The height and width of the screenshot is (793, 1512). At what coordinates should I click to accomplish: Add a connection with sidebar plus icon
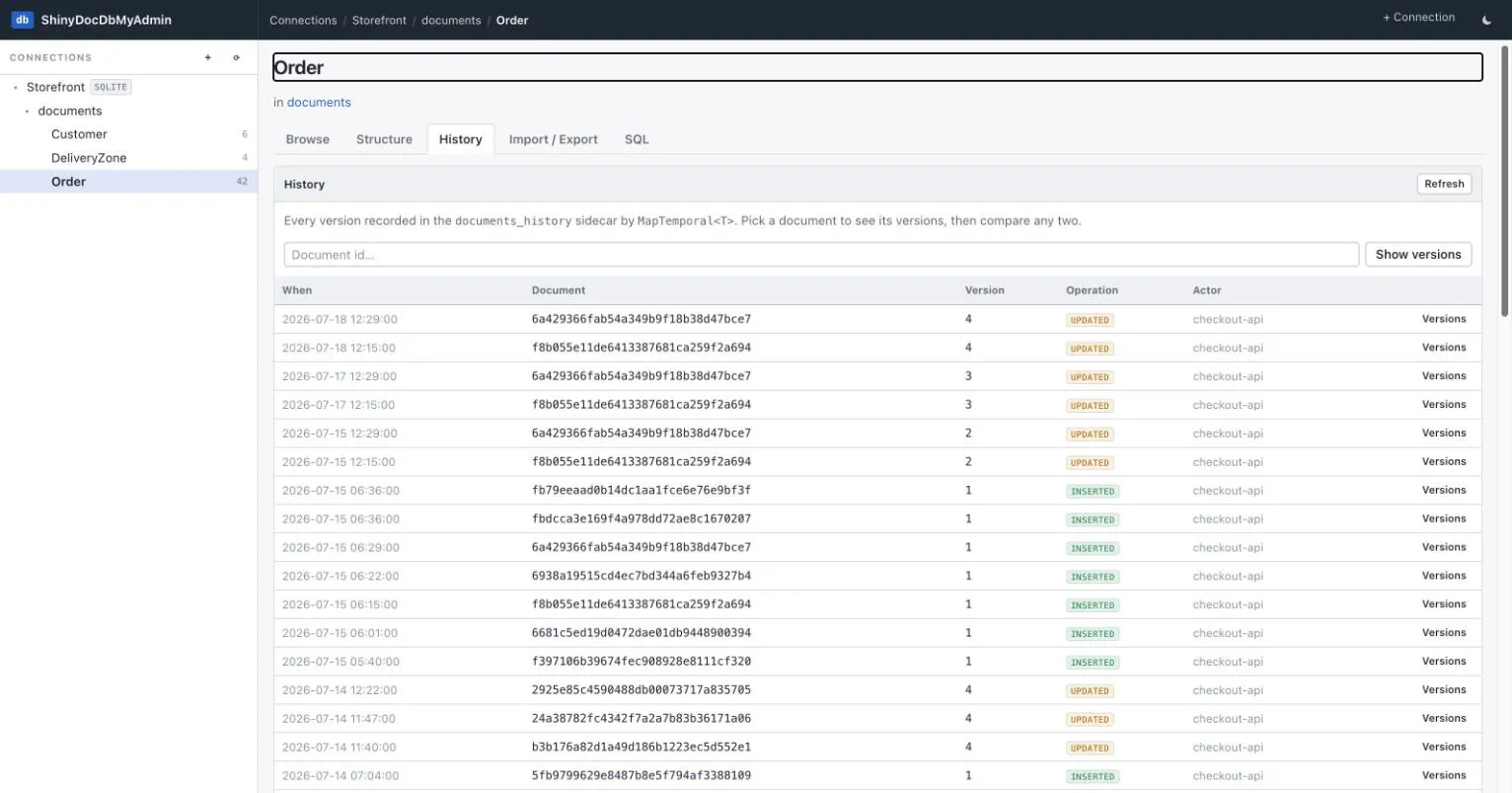208,57
